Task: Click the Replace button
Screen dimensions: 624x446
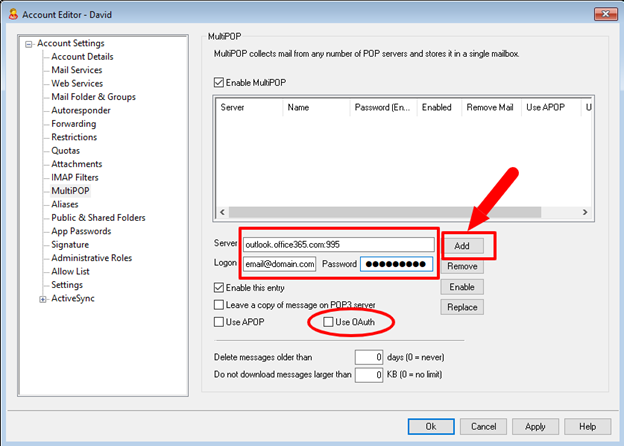Action: click(461, 307)
